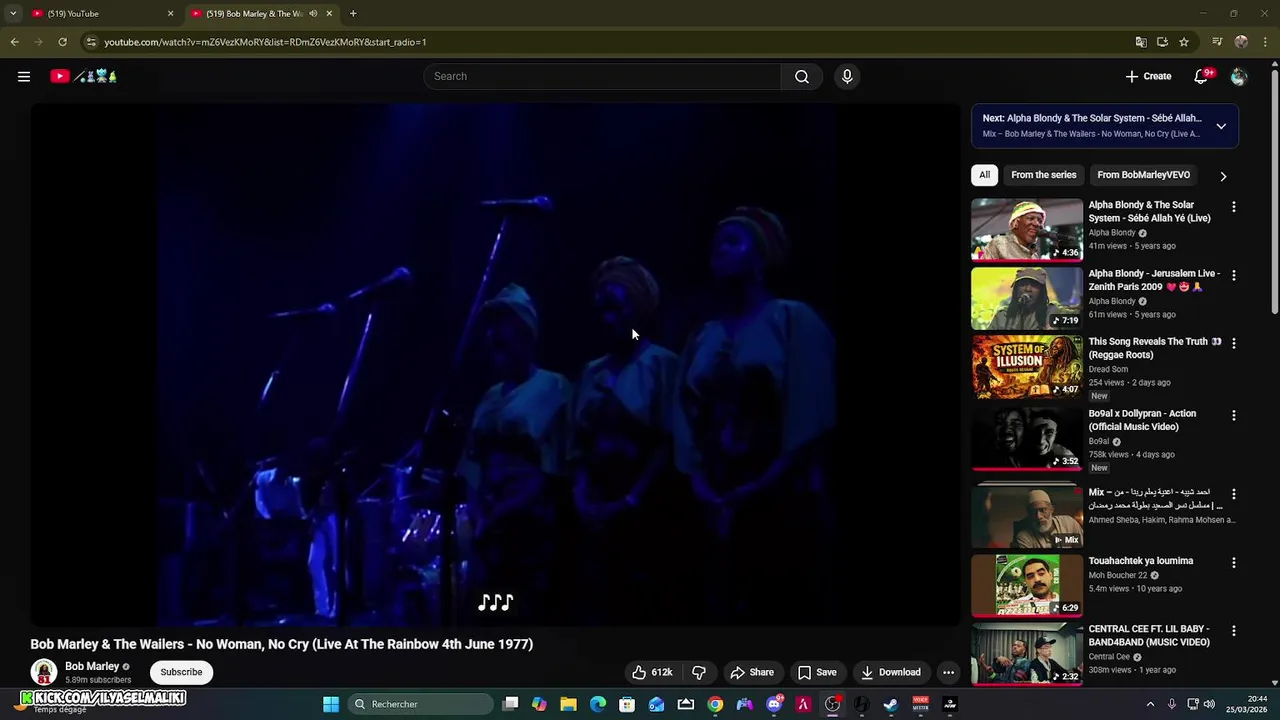Bookmark this page with the star
Image resolution: width=1280 pixels, height=720 pixels.
pyautogui.click(x=1184, y=42)
